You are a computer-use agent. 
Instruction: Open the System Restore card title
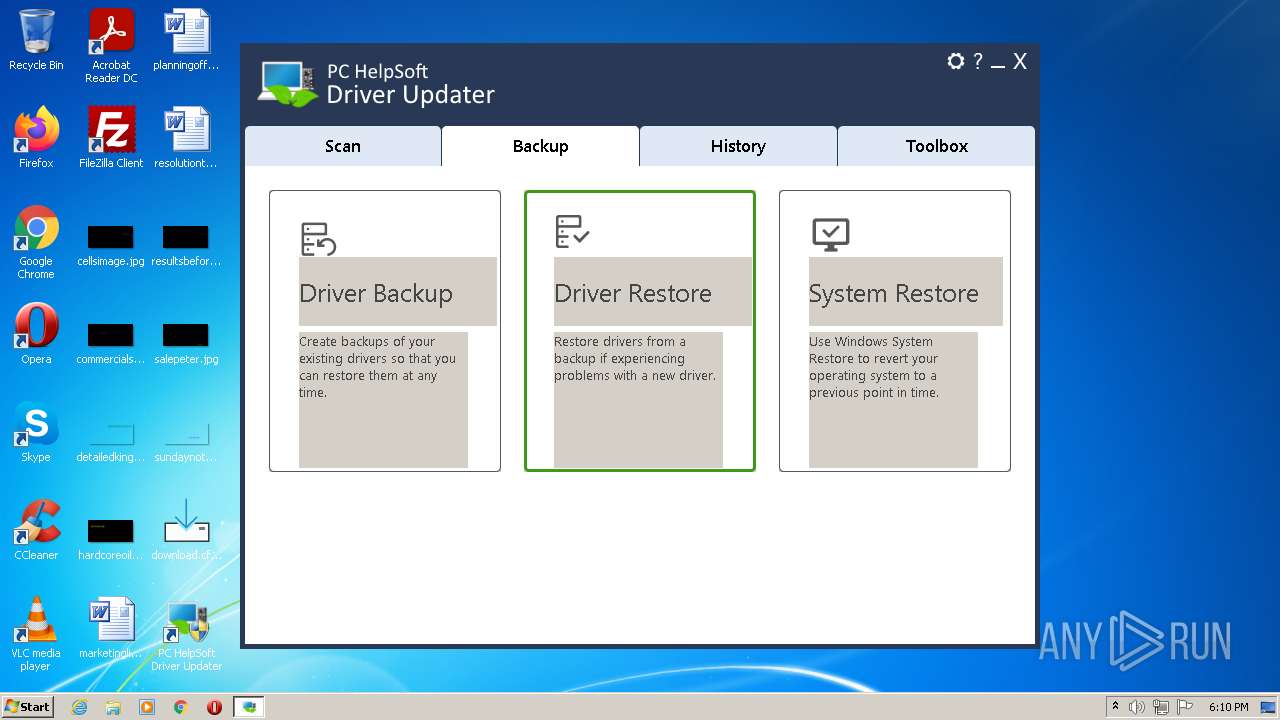(894, 293)
